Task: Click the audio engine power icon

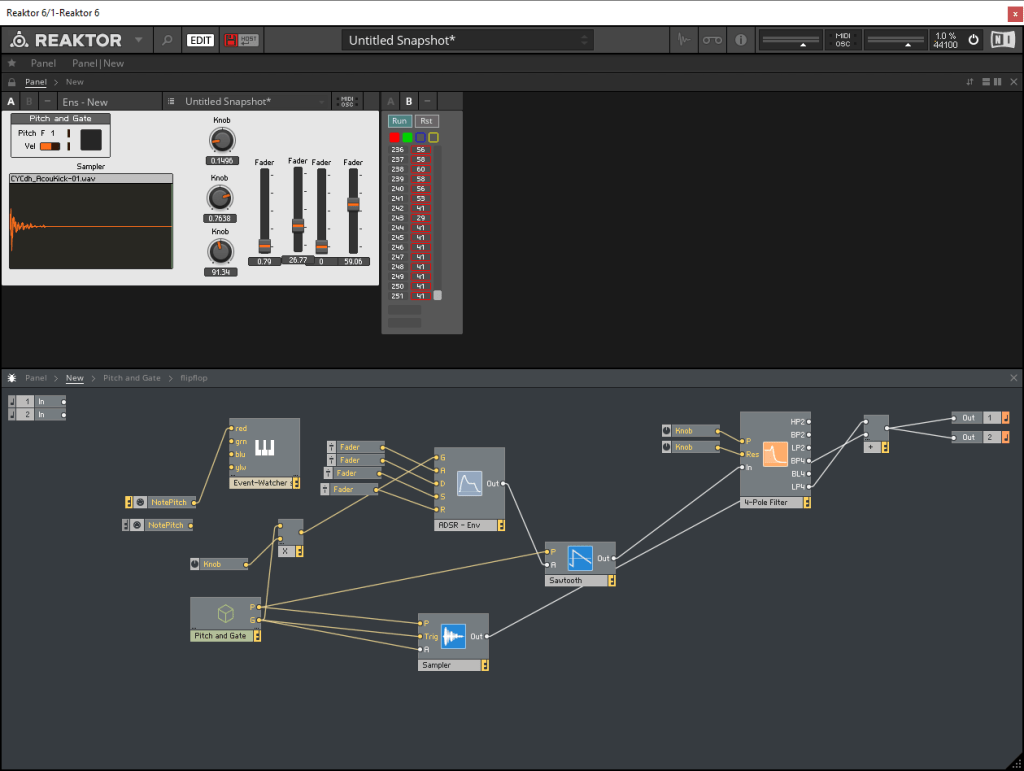Action: click(973, 40)
